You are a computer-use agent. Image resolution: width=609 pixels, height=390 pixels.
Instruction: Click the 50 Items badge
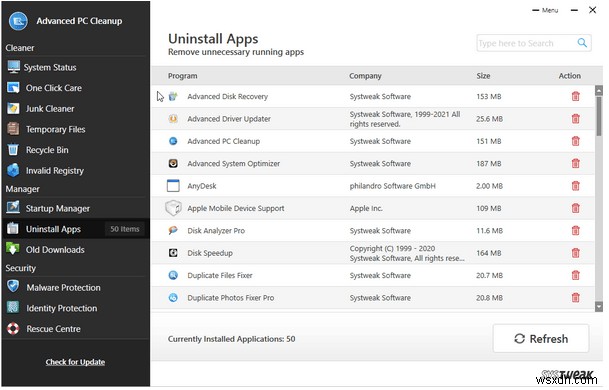(124, 229)
